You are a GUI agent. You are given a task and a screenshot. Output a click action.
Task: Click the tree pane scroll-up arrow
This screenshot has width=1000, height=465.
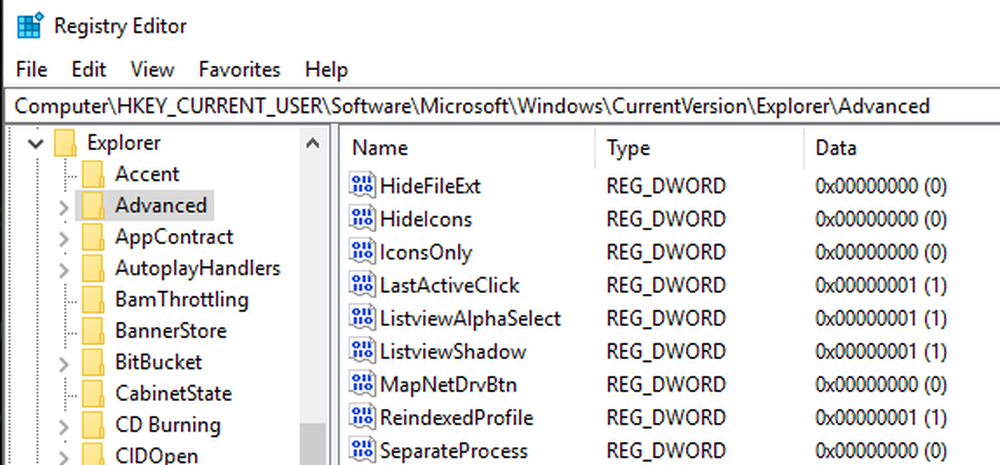(312, 143)
